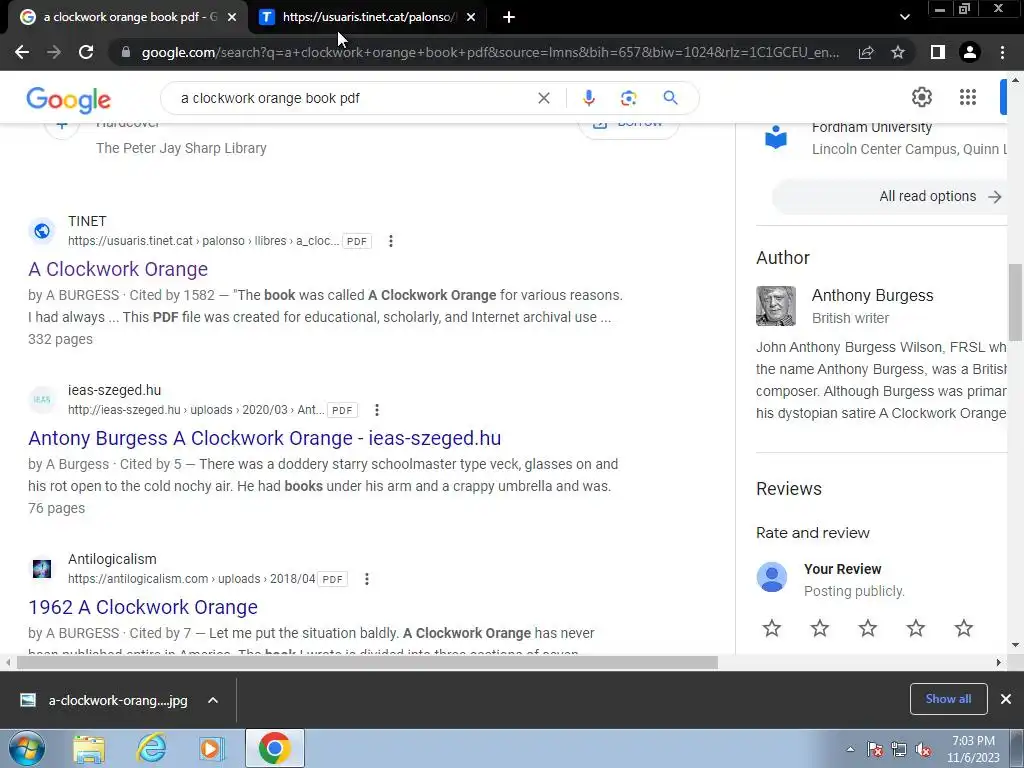This screenshot has width=1024, height=768.
Task: Click TINET globe favicon
Action: [42, 231]
